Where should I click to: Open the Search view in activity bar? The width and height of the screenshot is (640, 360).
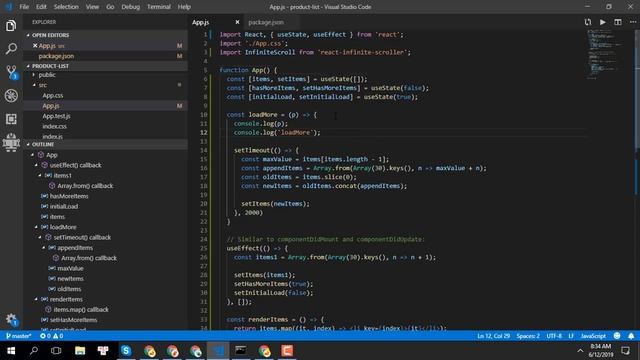11,49
